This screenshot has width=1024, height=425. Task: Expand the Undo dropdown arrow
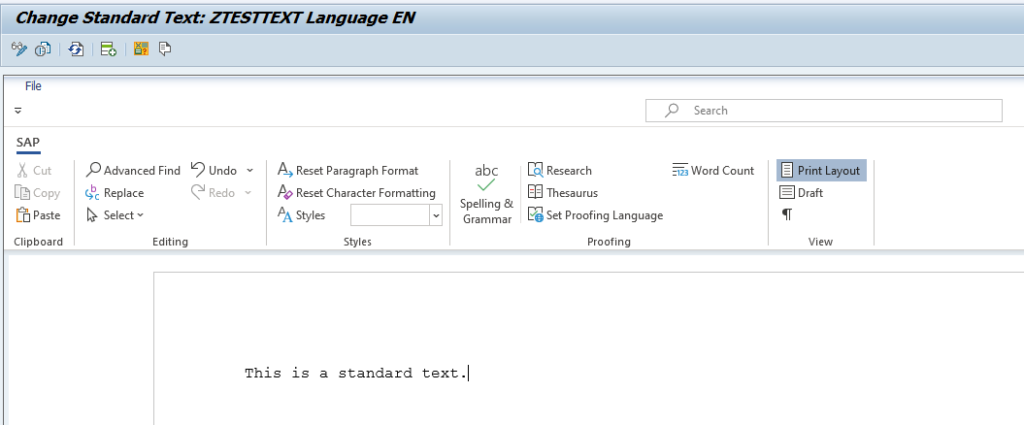point(249,171)
